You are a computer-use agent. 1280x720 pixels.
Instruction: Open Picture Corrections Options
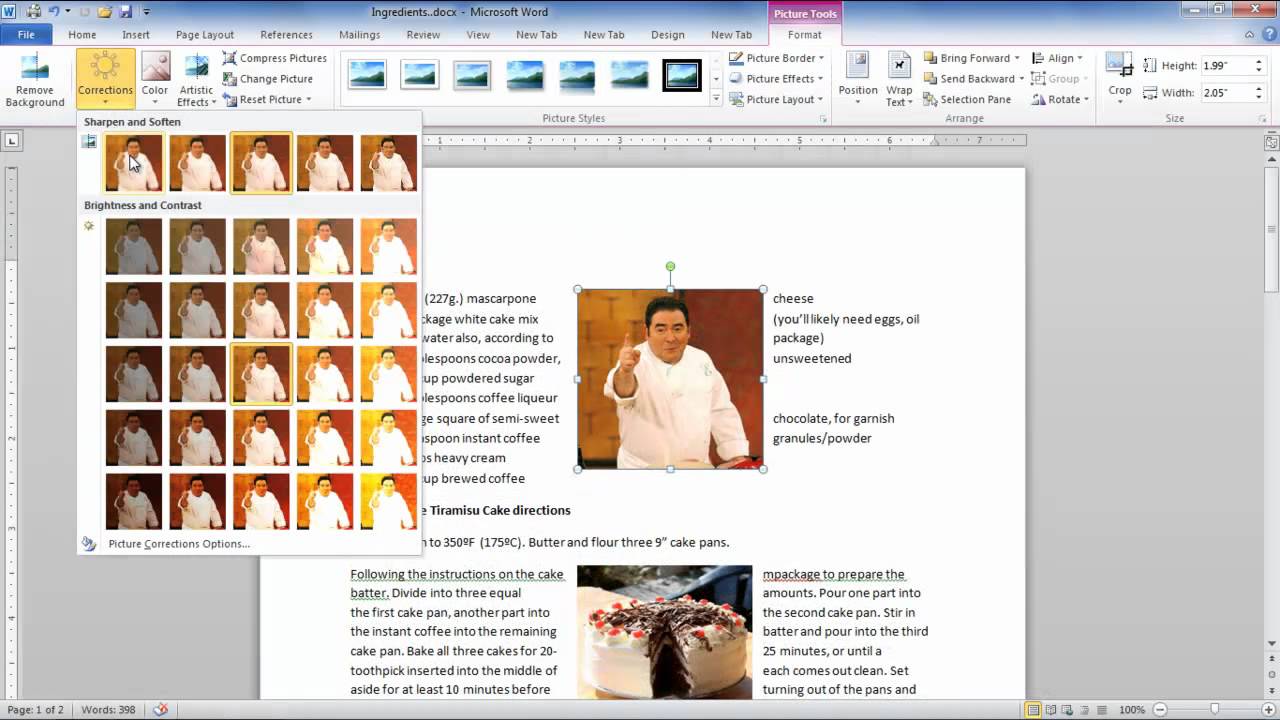179,544
